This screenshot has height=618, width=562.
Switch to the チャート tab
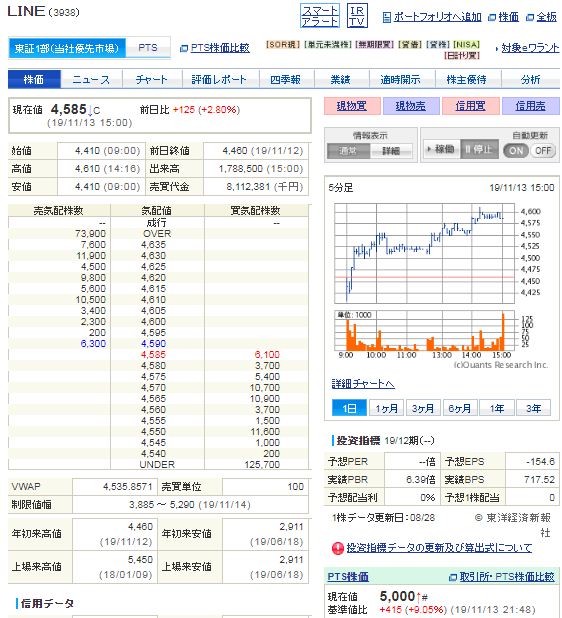coord(152,80)
